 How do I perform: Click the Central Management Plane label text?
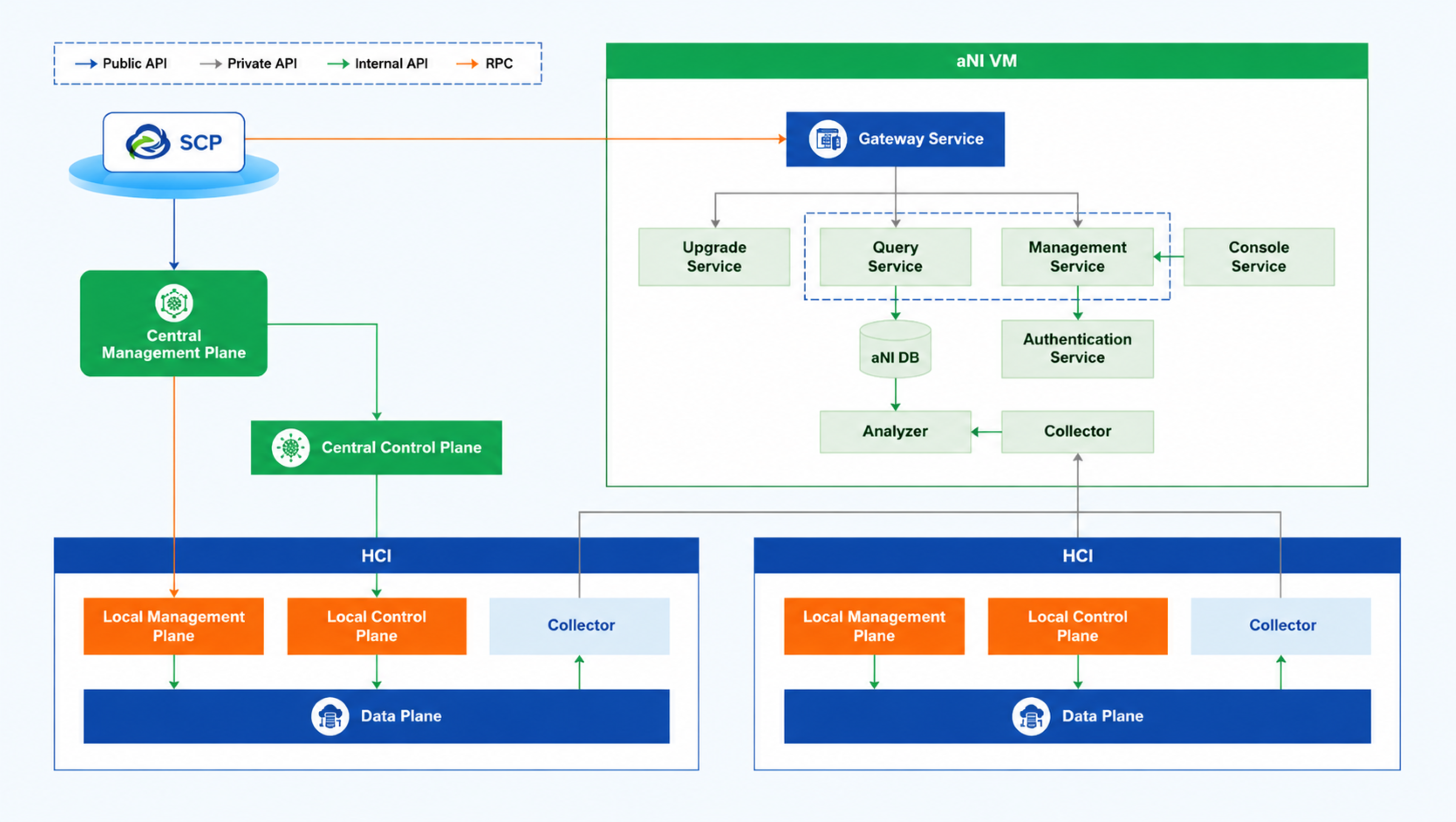click(x=174, y=344)
